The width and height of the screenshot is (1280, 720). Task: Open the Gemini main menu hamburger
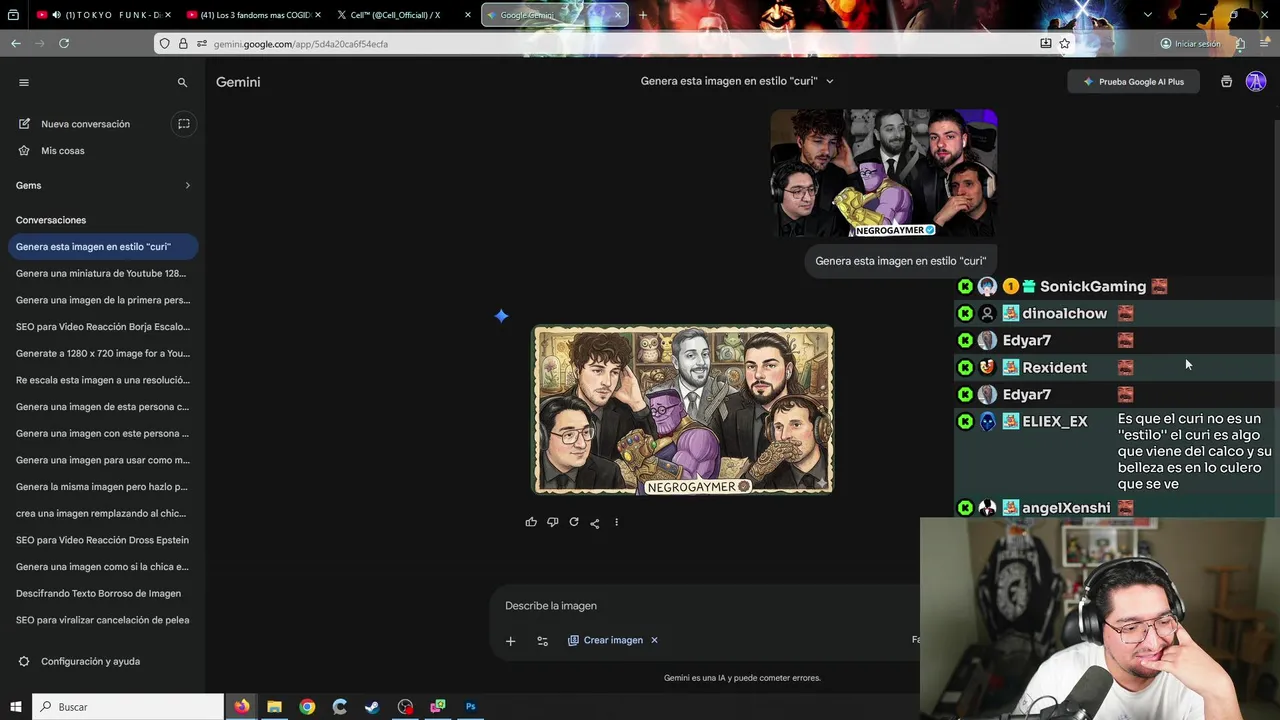pos(24,83)
